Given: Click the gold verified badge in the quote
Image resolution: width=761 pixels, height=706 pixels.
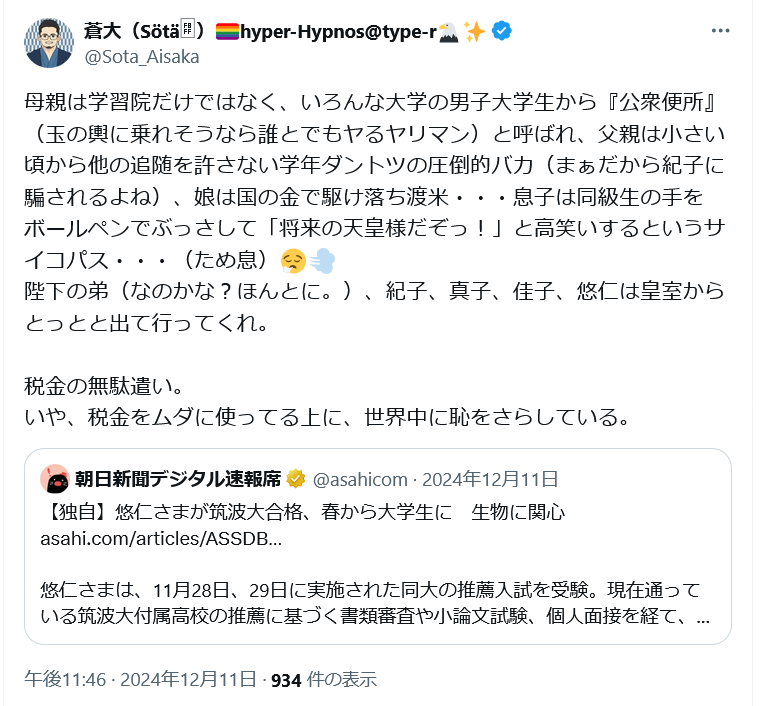Looking at the screenshot, I should click(297, 479).
